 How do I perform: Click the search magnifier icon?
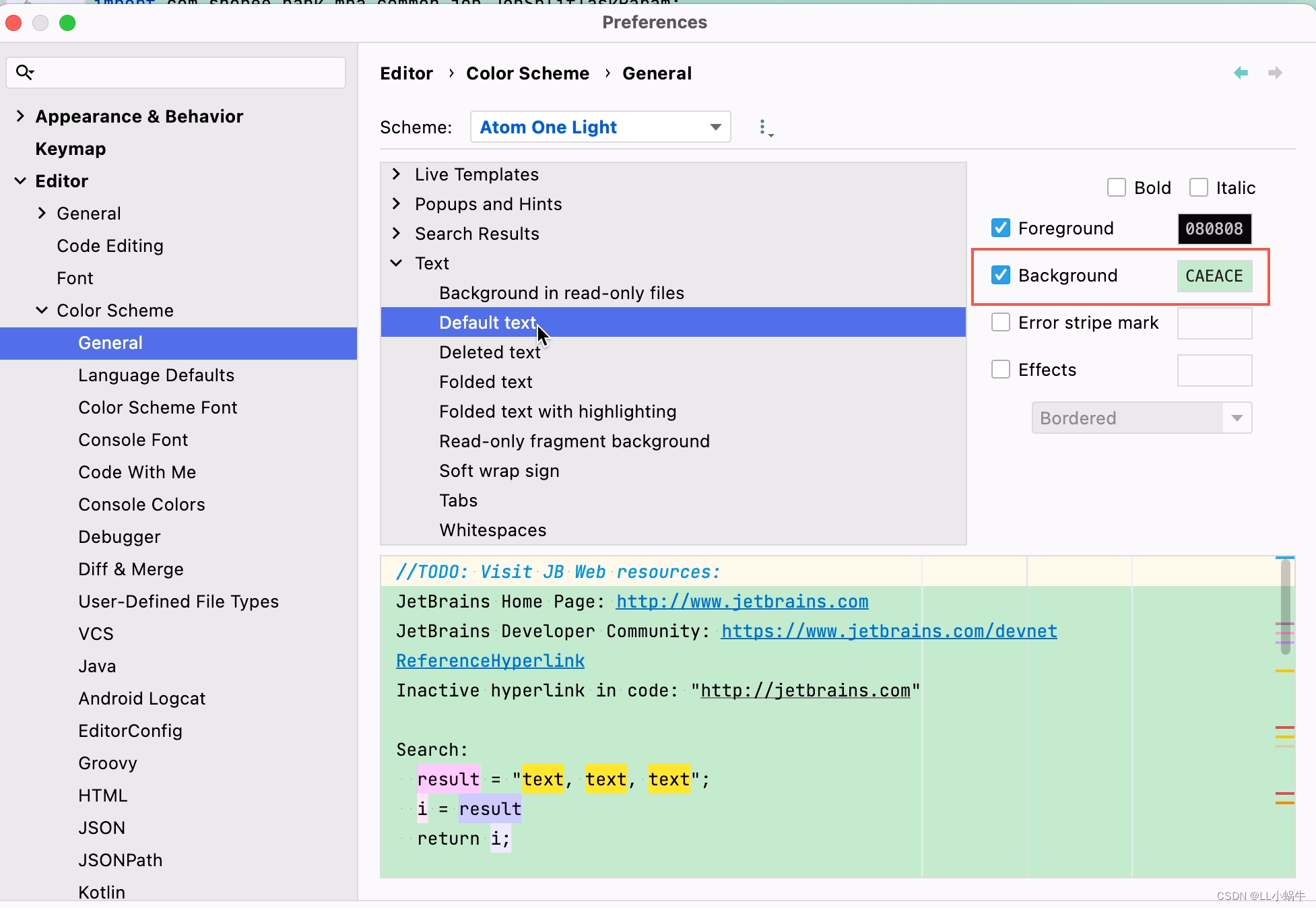tap(24, 72)
